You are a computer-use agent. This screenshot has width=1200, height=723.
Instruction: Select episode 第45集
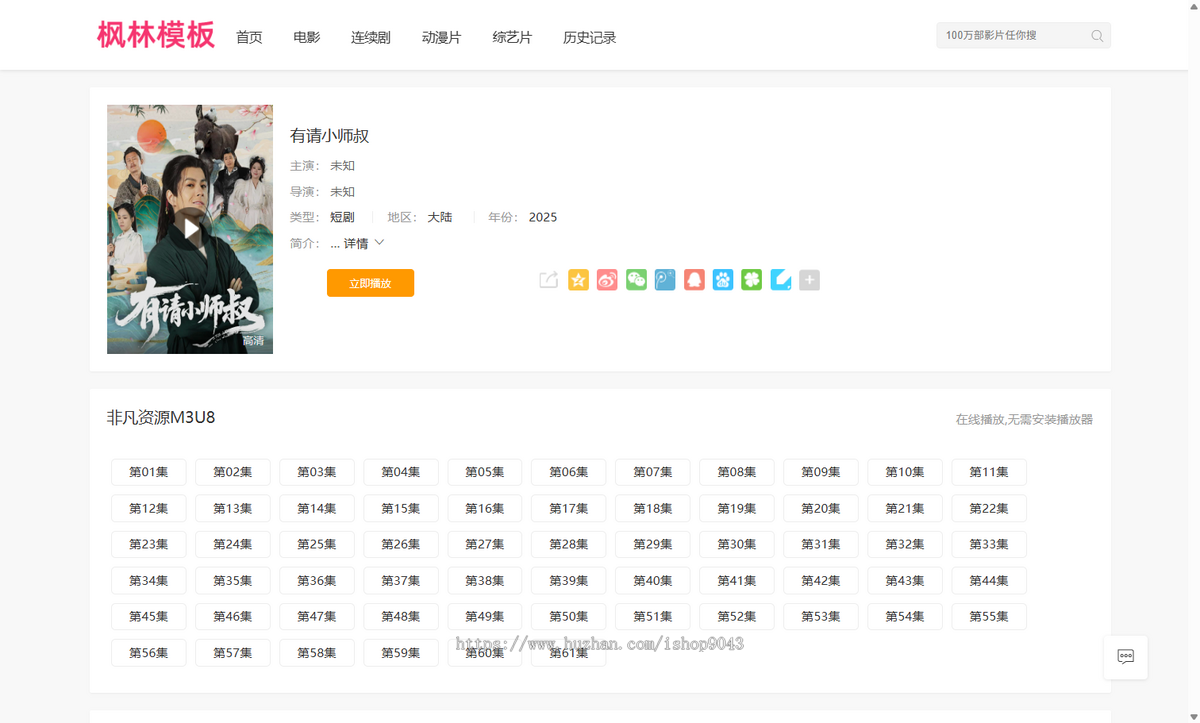149,616
